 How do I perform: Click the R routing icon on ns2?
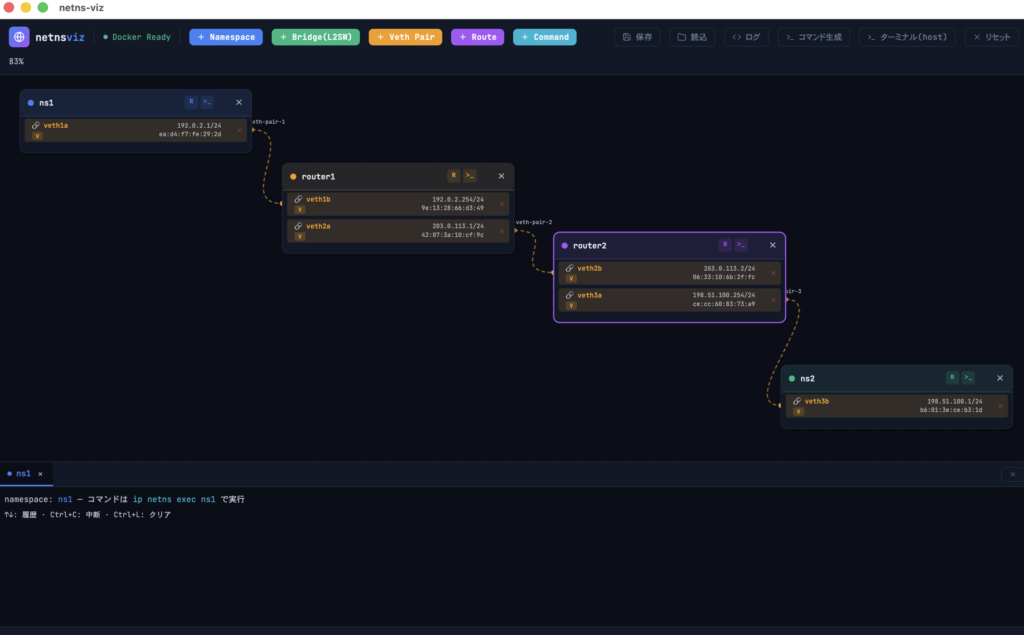[x=952, y=378]
